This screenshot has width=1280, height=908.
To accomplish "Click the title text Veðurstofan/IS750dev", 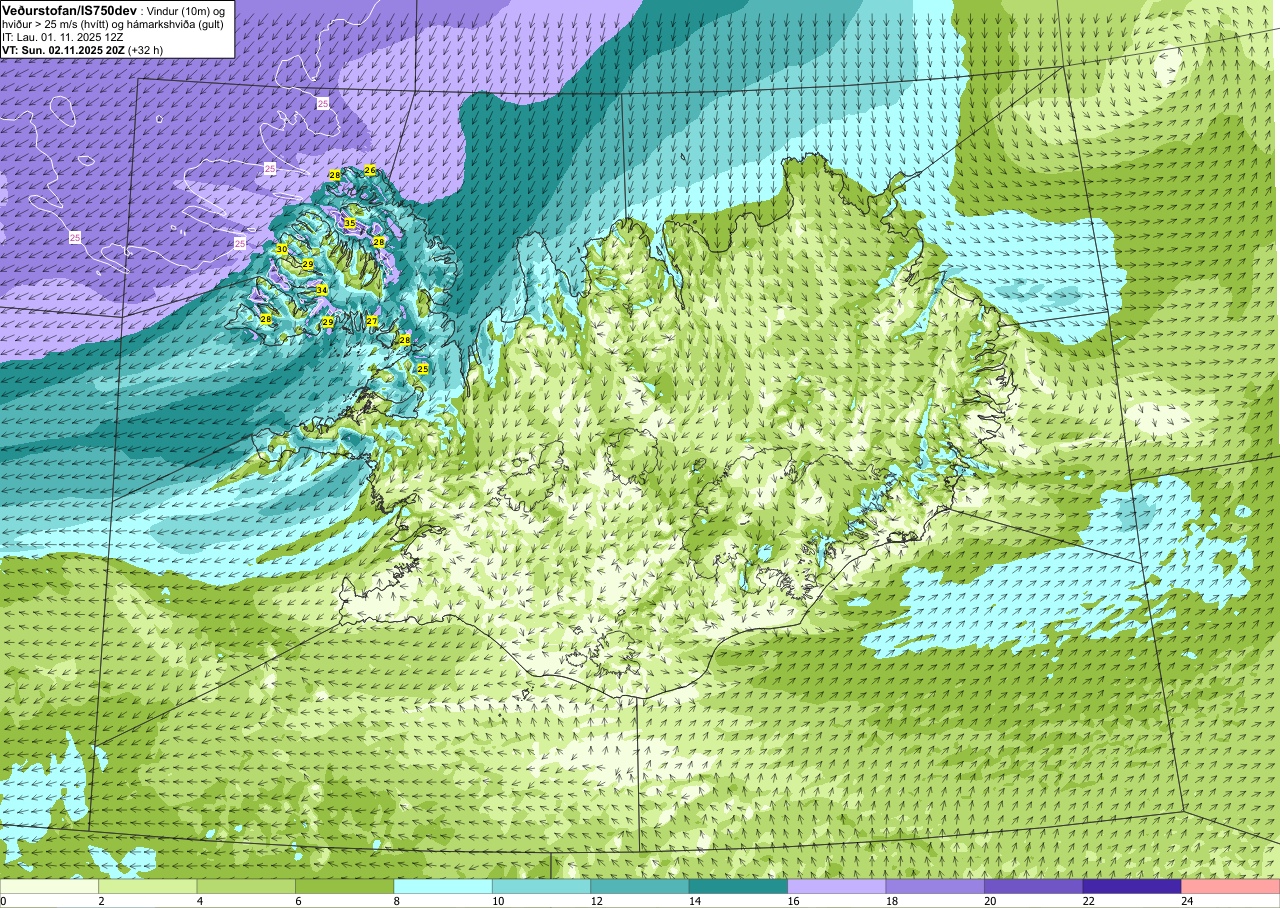I will 69,9.
